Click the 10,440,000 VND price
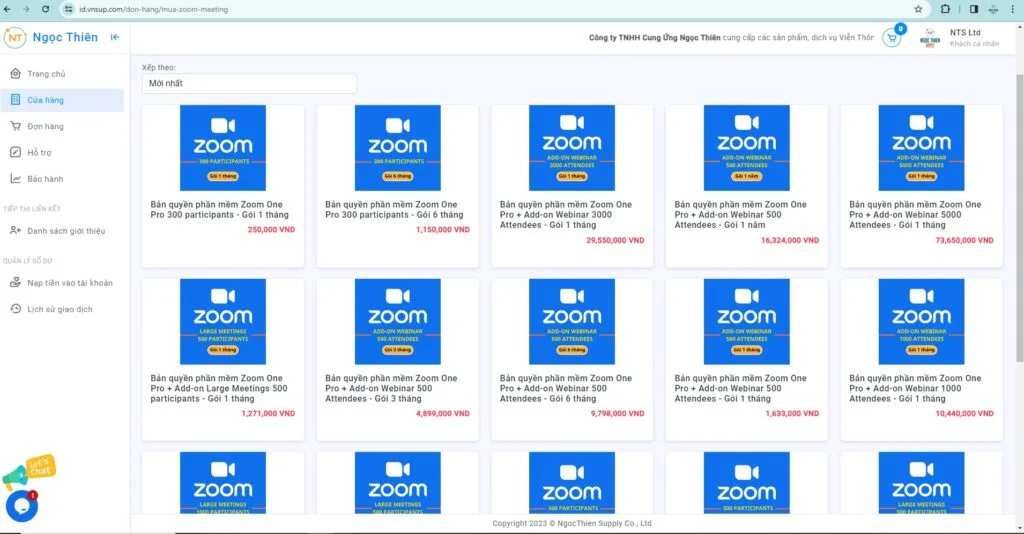 pyautogui.click(x=965, y=413)
